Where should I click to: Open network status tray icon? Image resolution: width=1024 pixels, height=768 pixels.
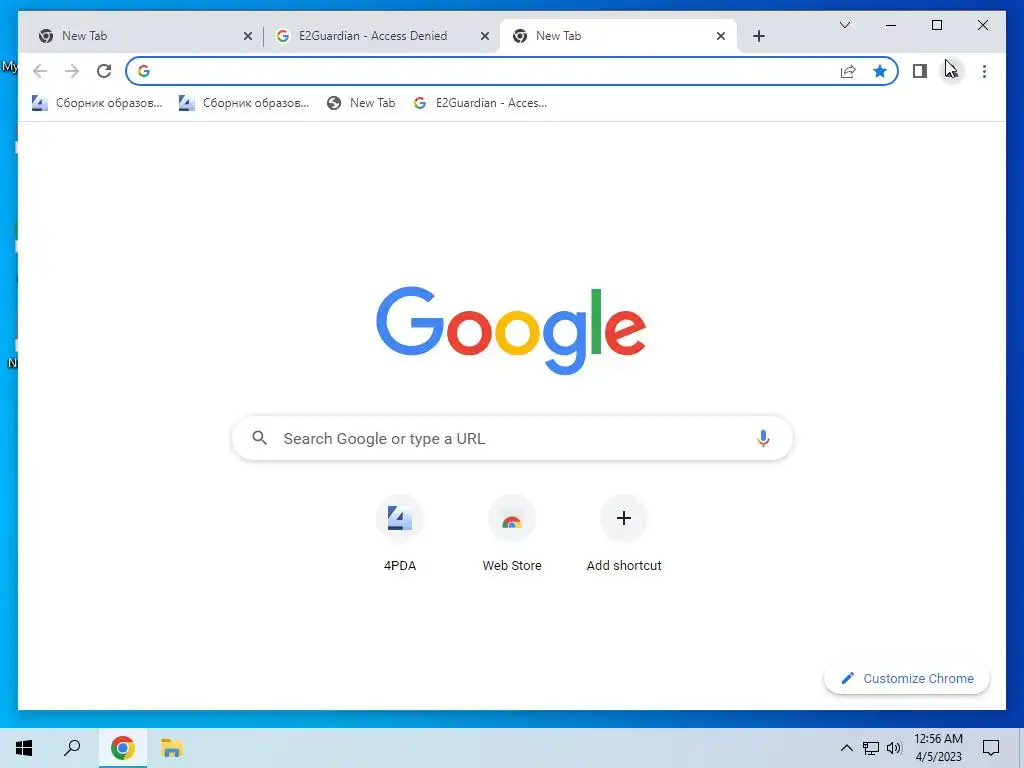[x=871, y=748]
